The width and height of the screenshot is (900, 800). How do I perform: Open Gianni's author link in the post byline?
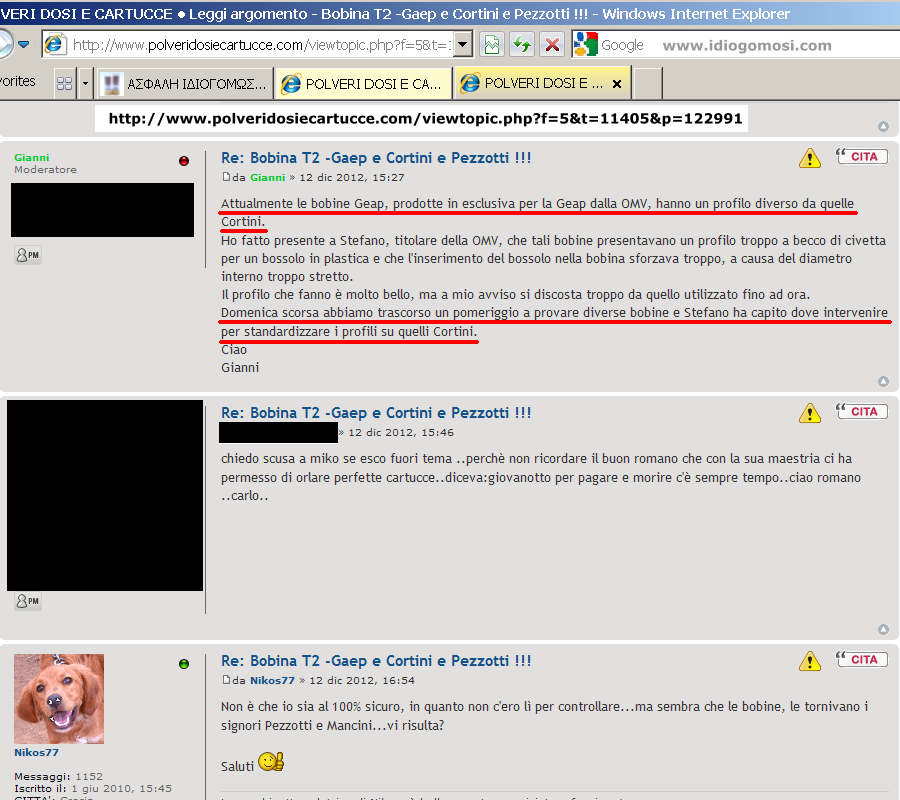coord(267,177)
